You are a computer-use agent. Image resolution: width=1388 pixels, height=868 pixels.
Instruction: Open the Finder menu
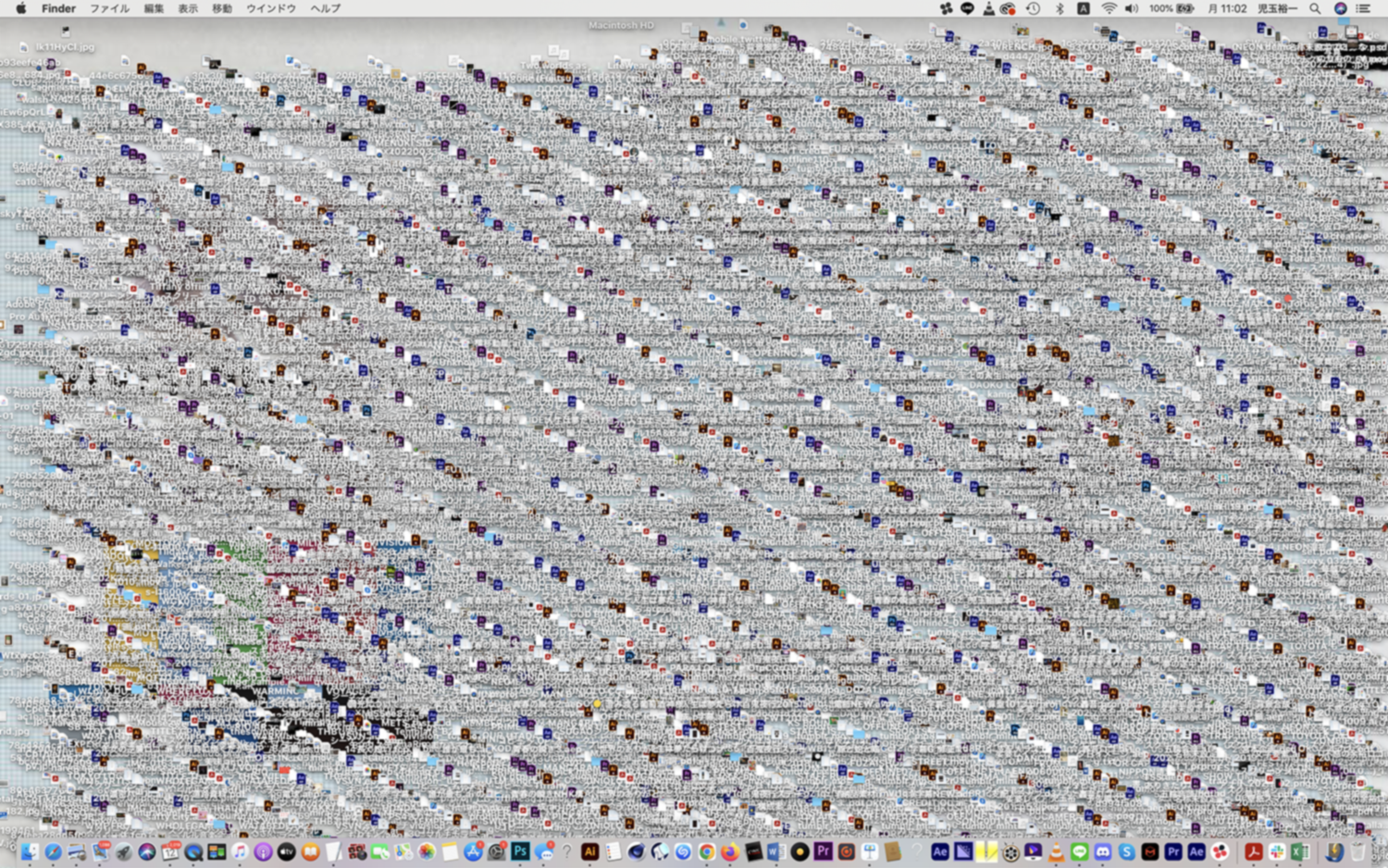coord(58,8)
